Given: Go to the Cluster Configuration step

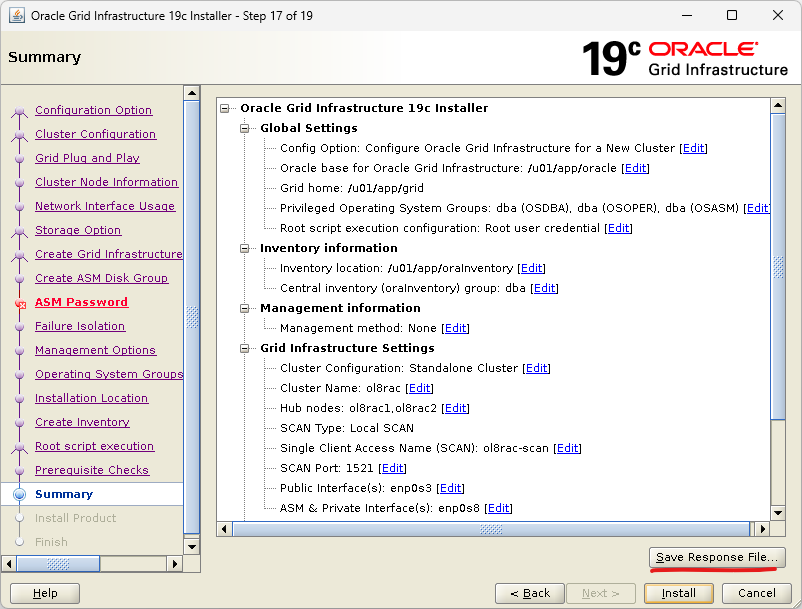Looking at the screenshot, I should click(x=96, y=134).
